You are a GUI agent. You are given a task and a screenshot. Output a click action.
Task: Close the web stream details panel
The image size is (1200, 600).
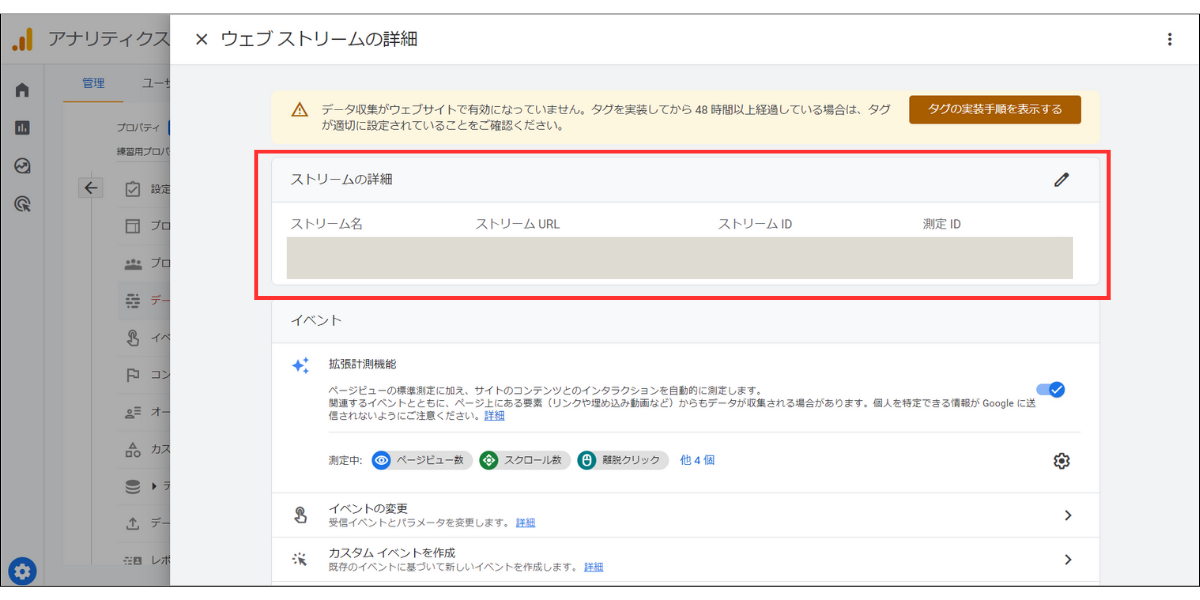(x=201, y=40)
